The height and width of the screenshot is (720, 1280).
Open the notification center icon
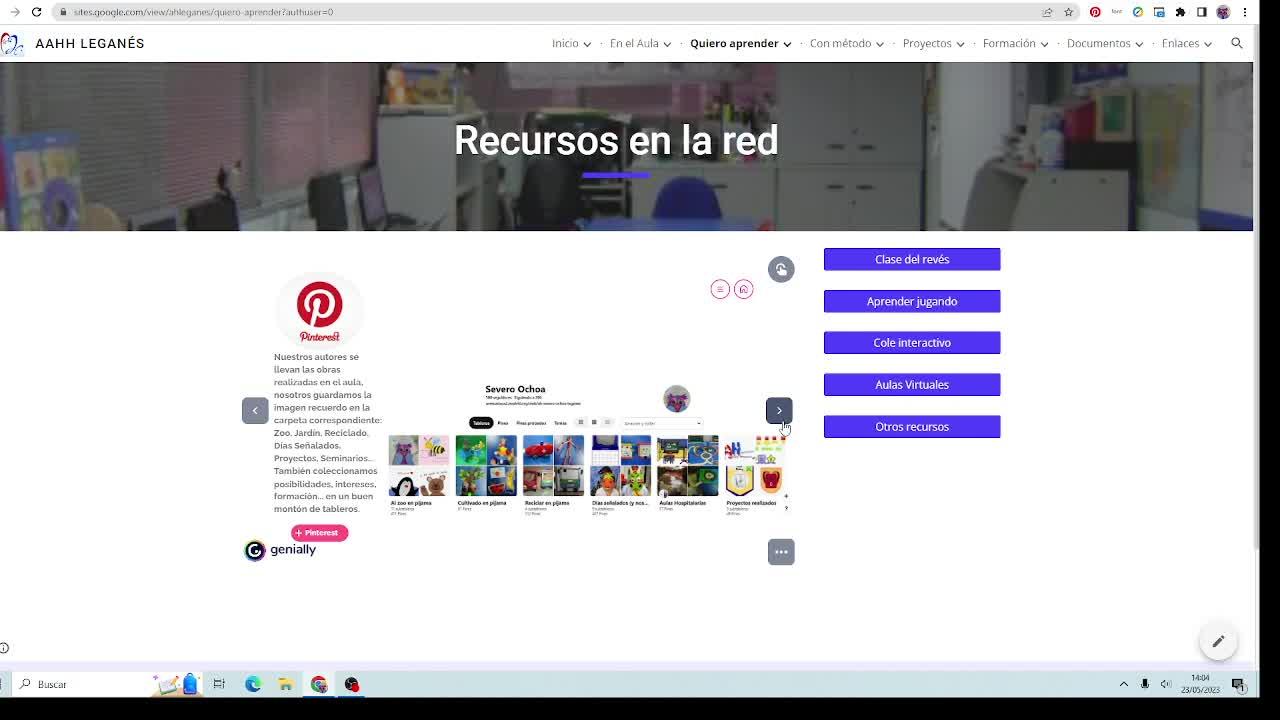click(1238, 684)
